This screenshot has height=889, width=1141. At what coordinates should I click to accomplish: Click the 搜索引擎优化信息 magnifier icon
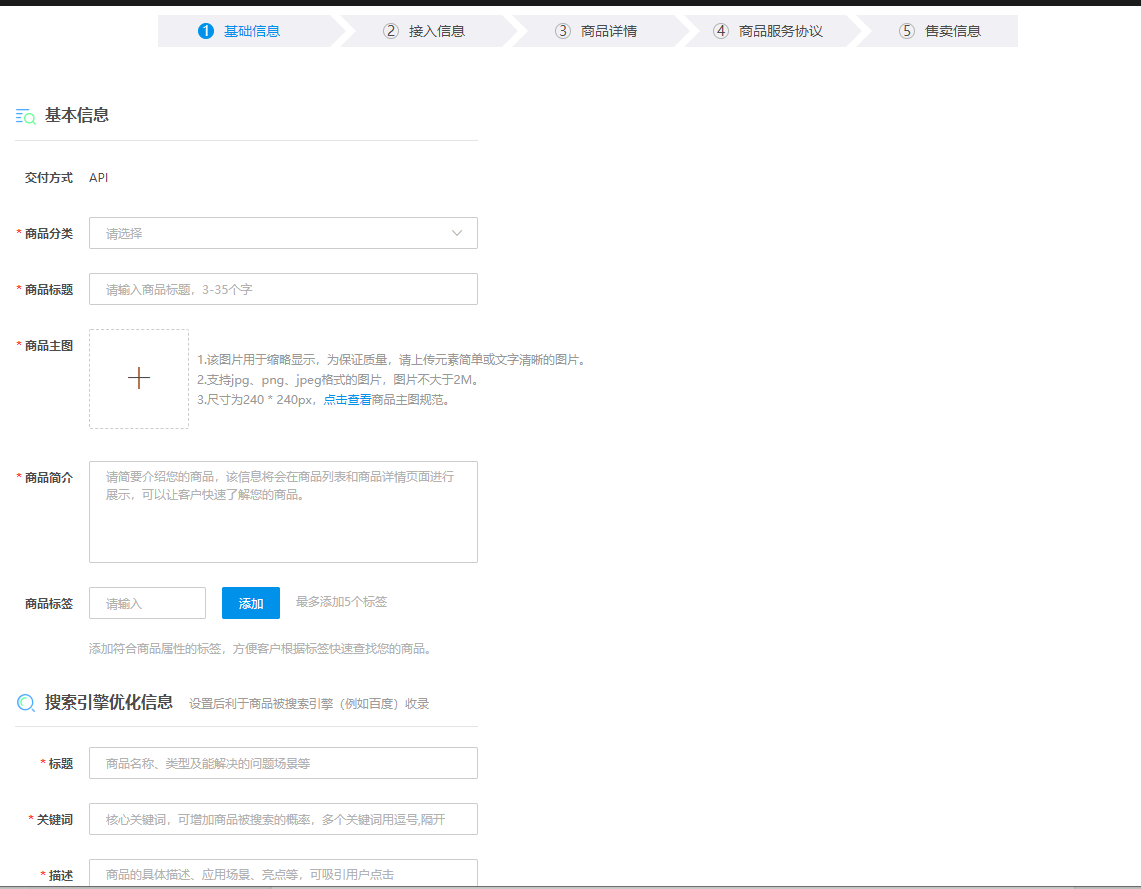coord(26,703)
